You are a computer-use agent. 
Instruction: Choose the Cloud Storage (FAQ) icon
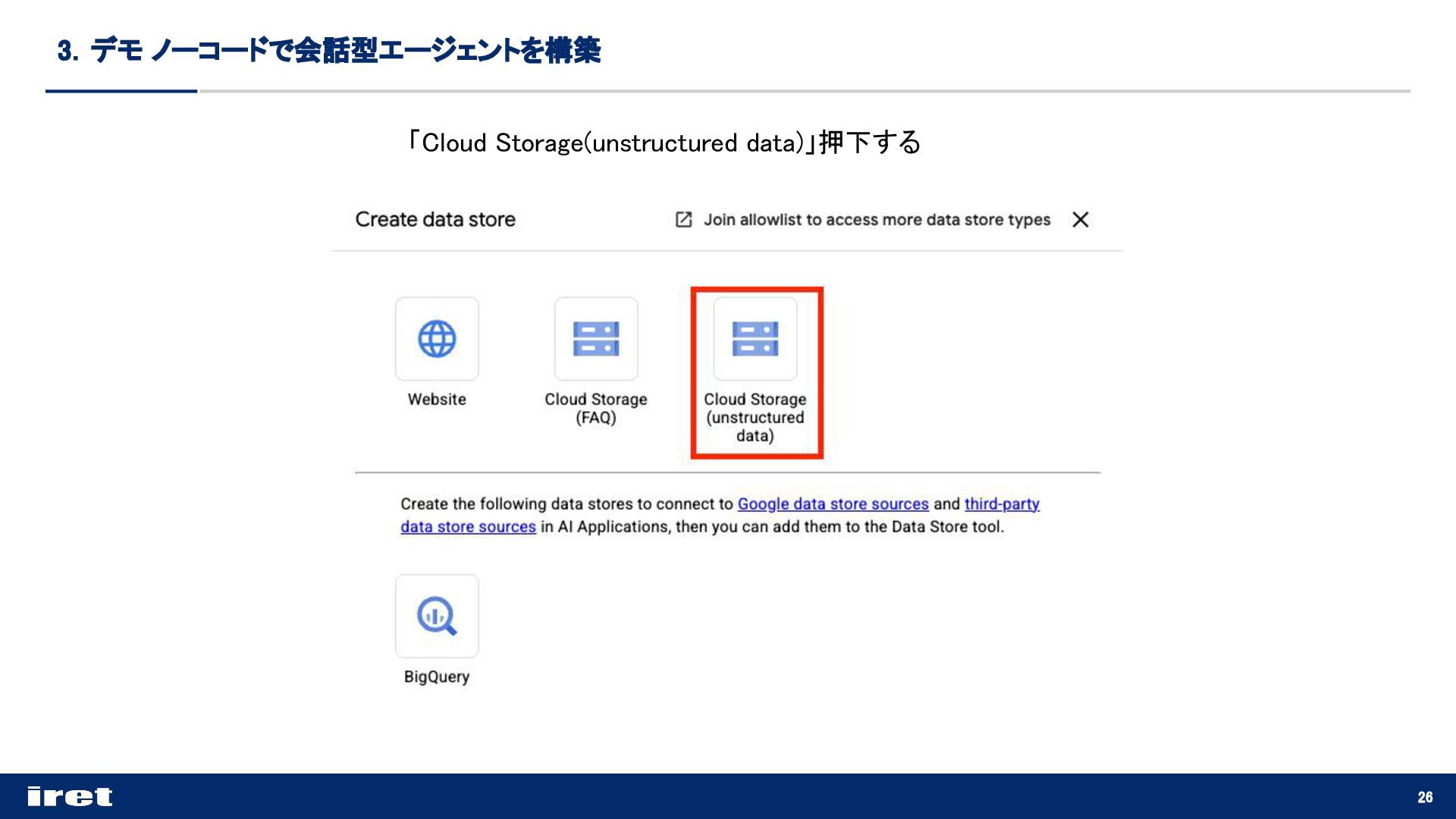pos(596,339)
